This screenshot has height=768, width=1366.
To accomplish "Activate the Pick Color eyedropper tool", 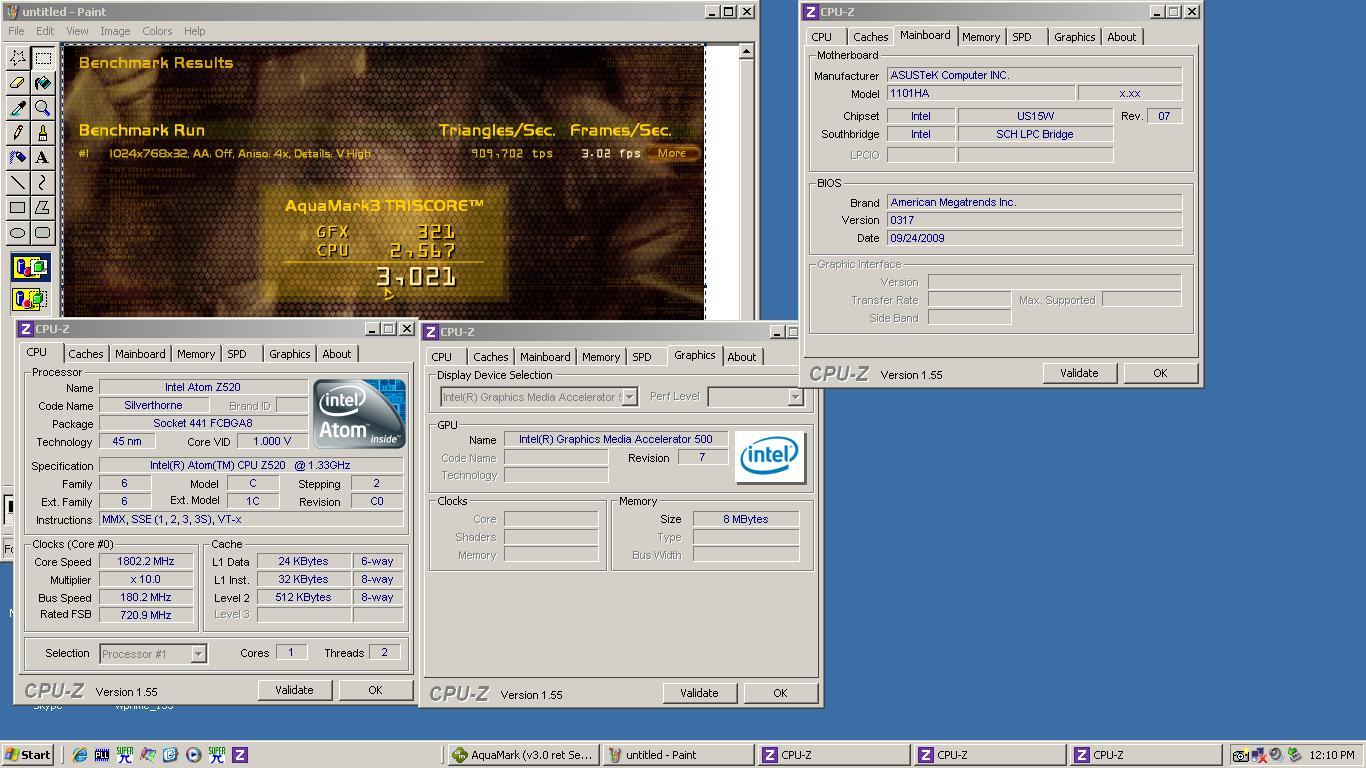I will pos(17,108).
